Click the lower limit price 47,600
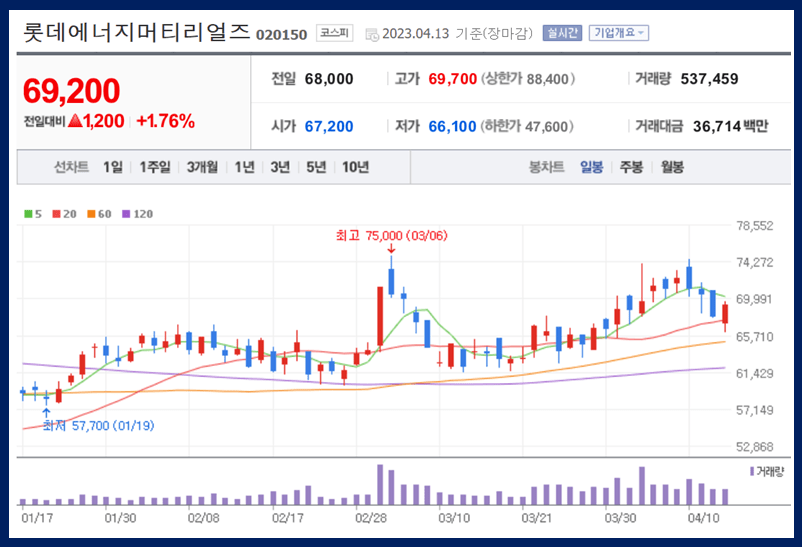Image resolution: width=802 pixels, height=547 pixels. pyautogui.click(x=547, y=127)
